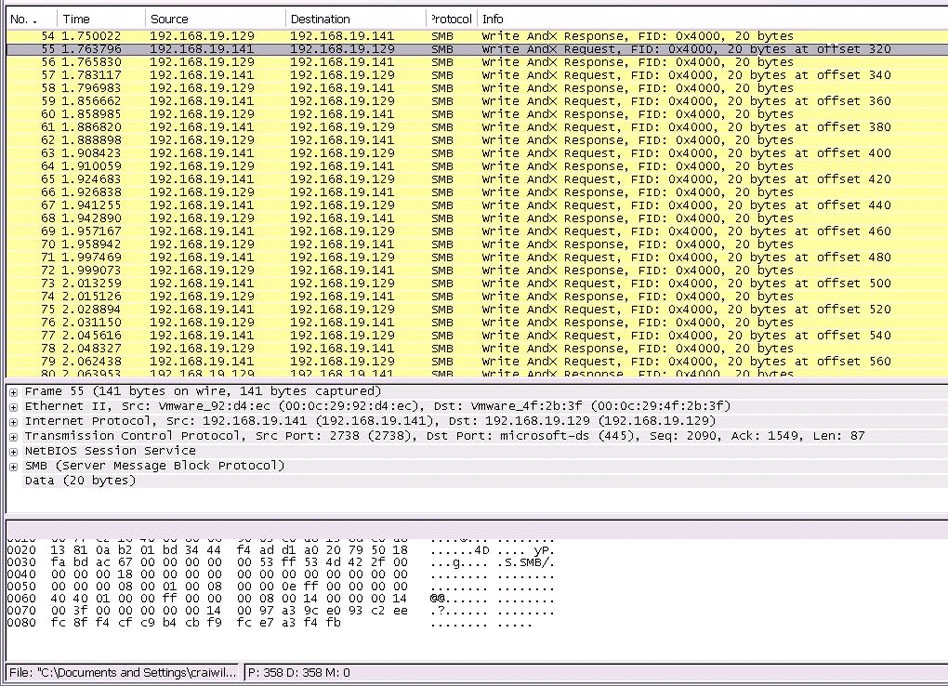
Task: Select packet 59 at offset 360
Action: pos(477,101)
